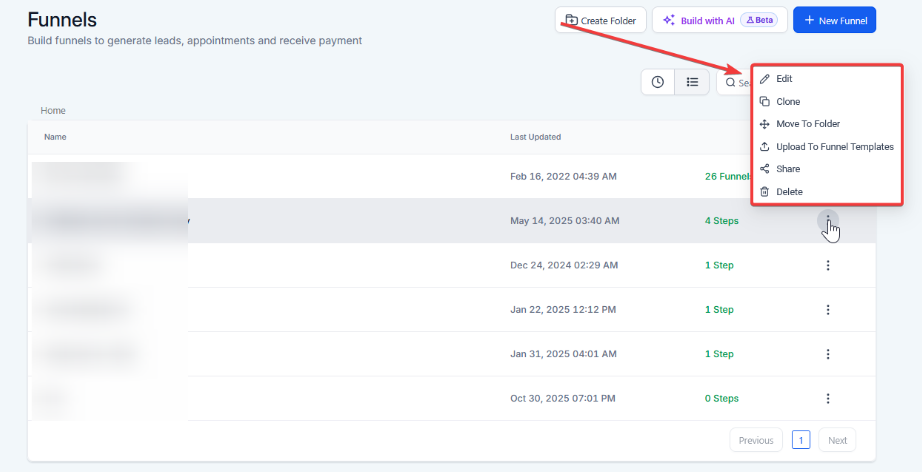
Task: Click Build with AI Beta button
Action: click(719, 20)
